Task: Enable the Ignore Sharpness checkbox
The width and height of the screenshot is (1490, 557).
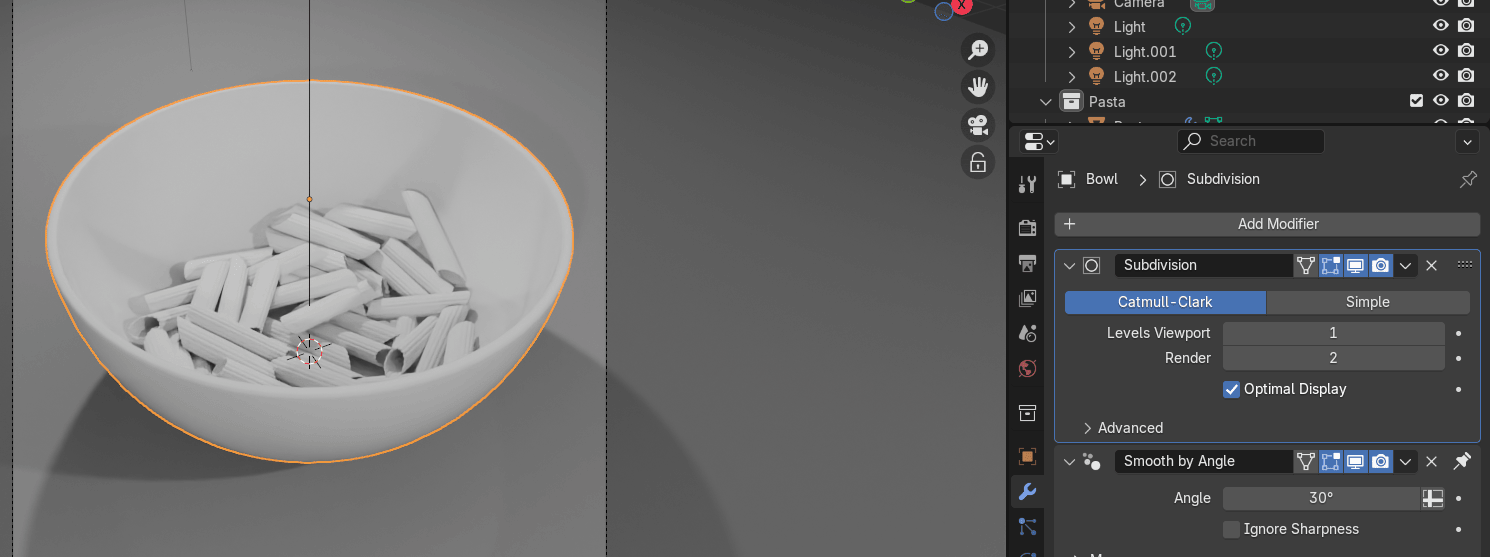Action: coord(1232,529)
